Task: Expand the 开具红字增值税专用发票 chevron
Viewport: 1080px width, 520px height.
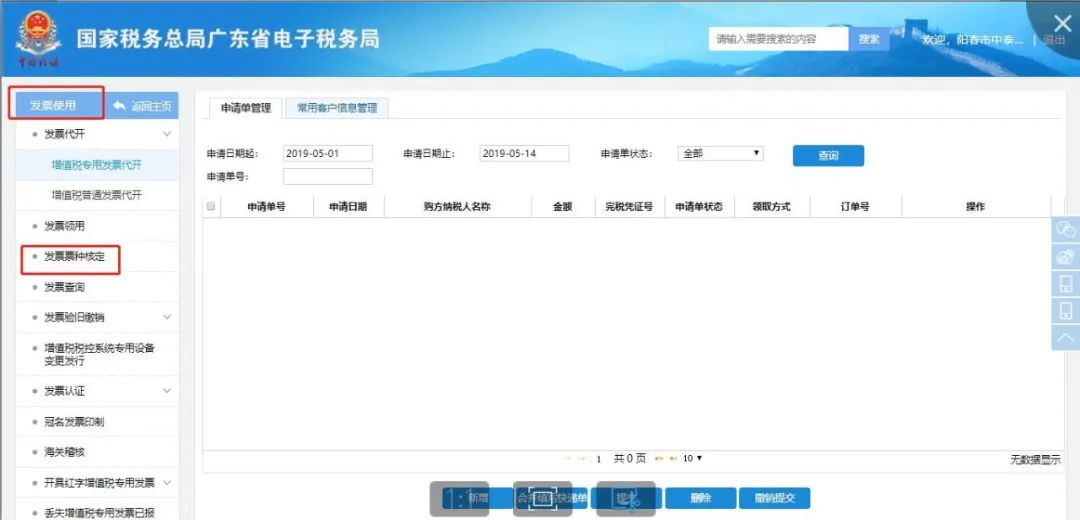Action: point(167,483)
